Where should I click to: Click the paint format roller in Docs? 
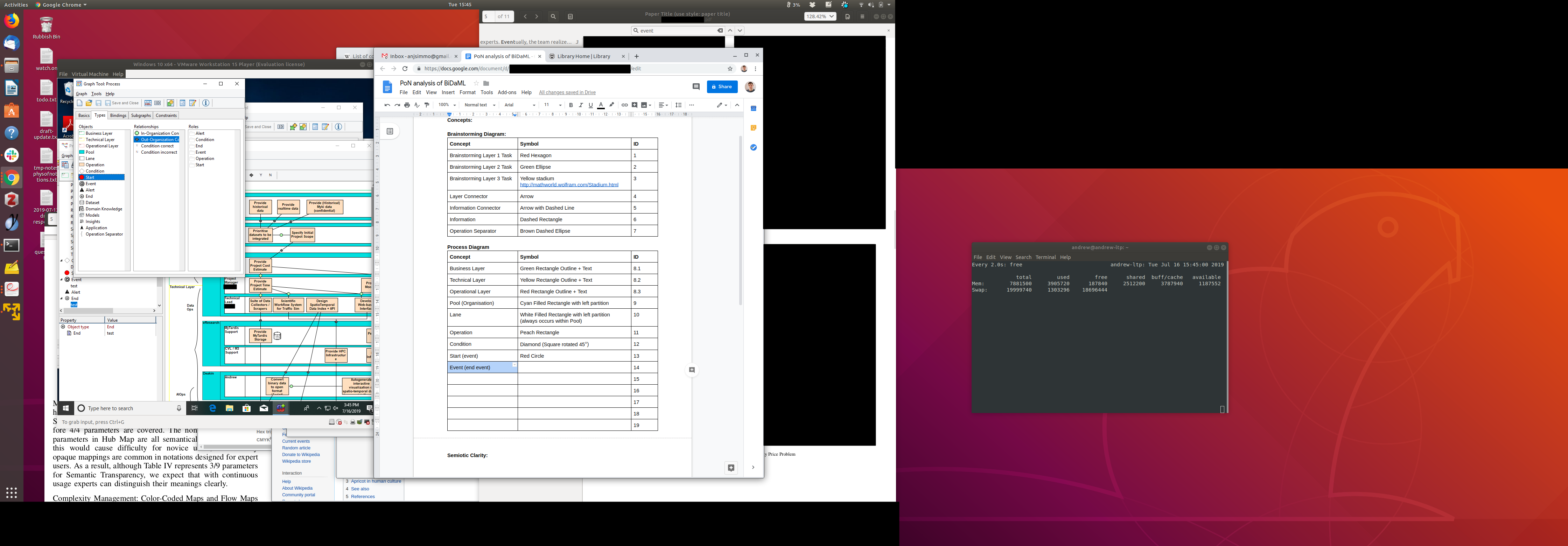coord(427,105)
